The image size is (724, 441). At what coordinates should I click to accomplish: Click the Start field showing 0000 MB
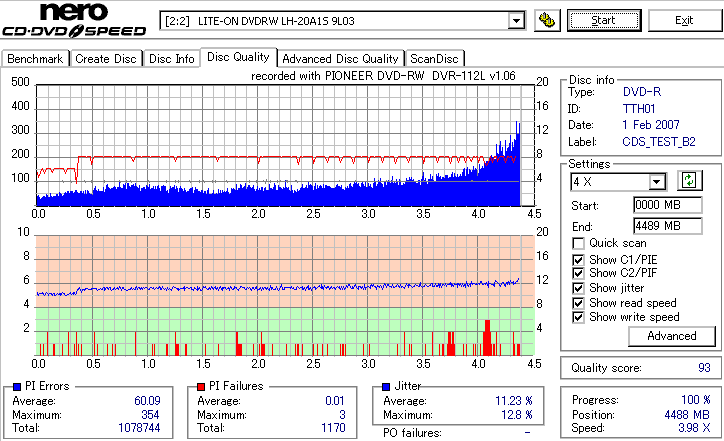(668, 205)
